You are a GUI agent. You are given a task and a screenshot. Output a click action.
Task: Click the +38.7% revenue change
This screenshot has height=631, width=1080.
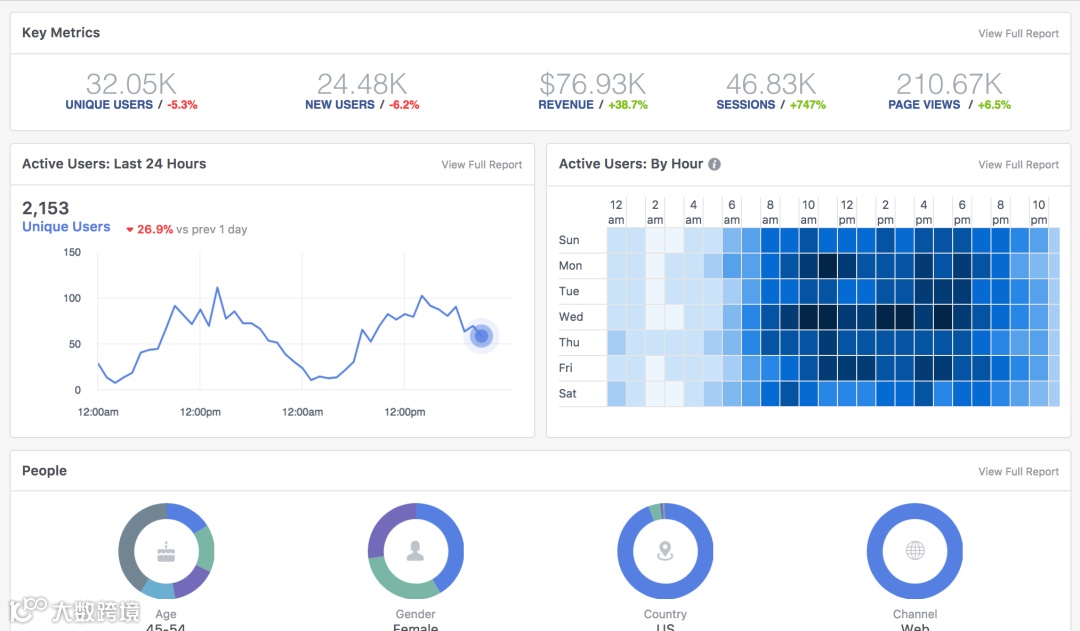(x=627, y=105)
